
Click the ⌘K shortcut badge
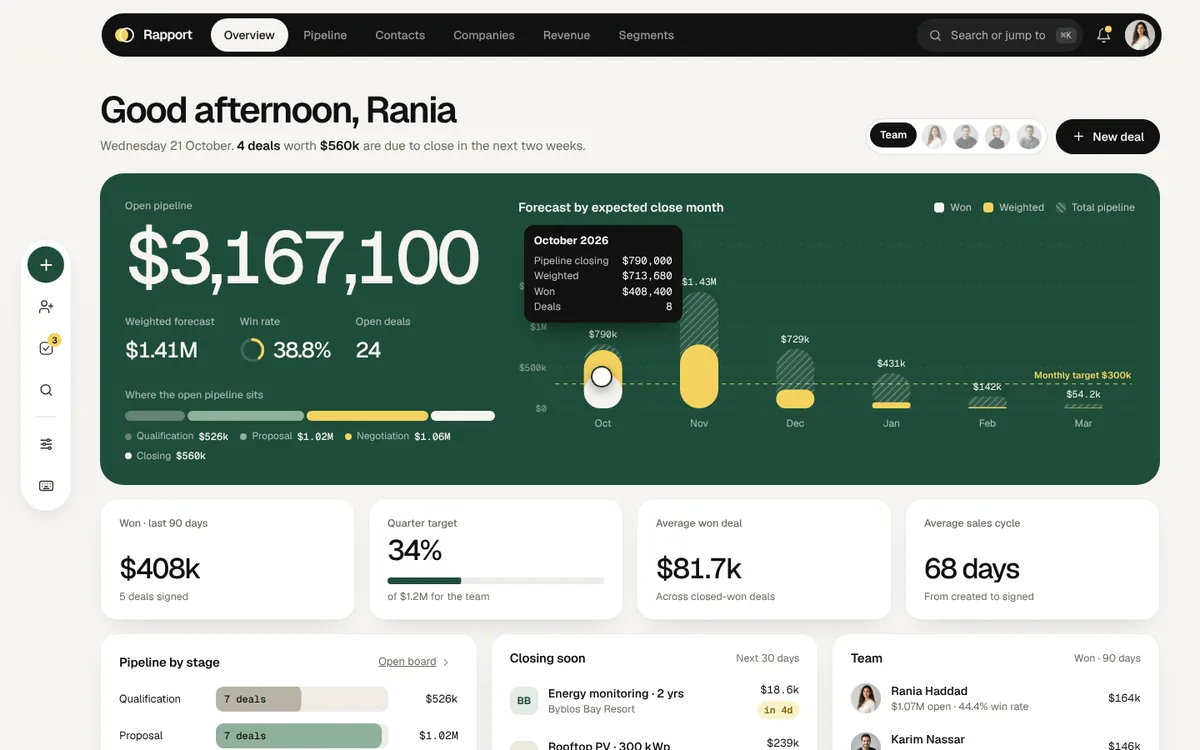click(x=1066, y=35)
